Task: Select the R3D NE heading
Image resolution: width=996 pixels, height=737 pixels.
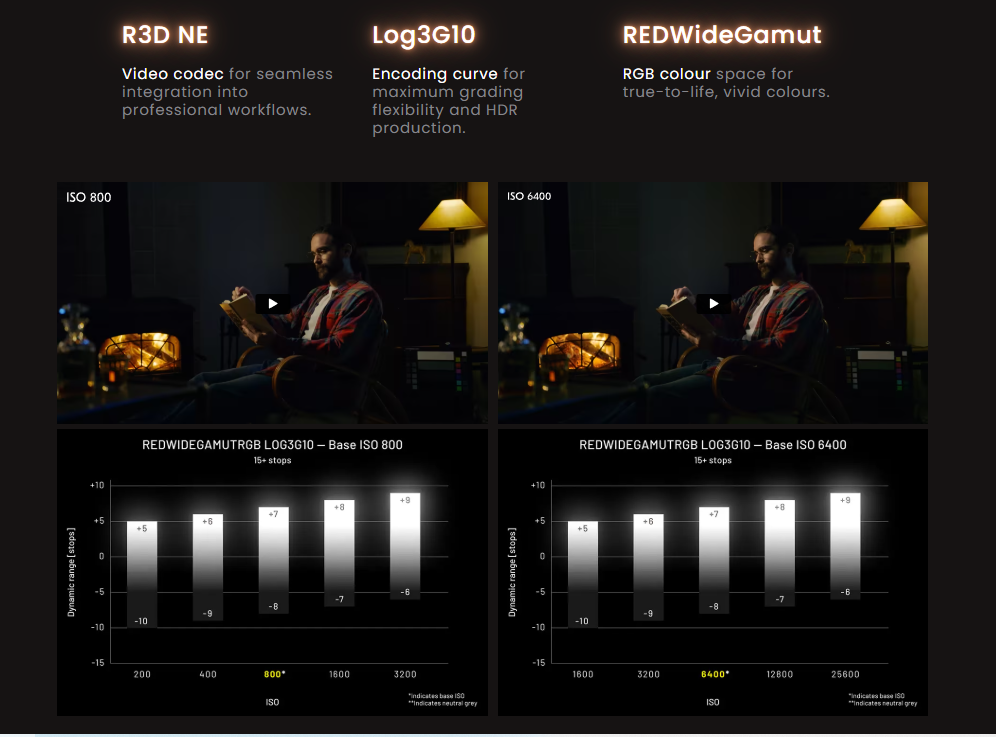Action: point(165,35)
